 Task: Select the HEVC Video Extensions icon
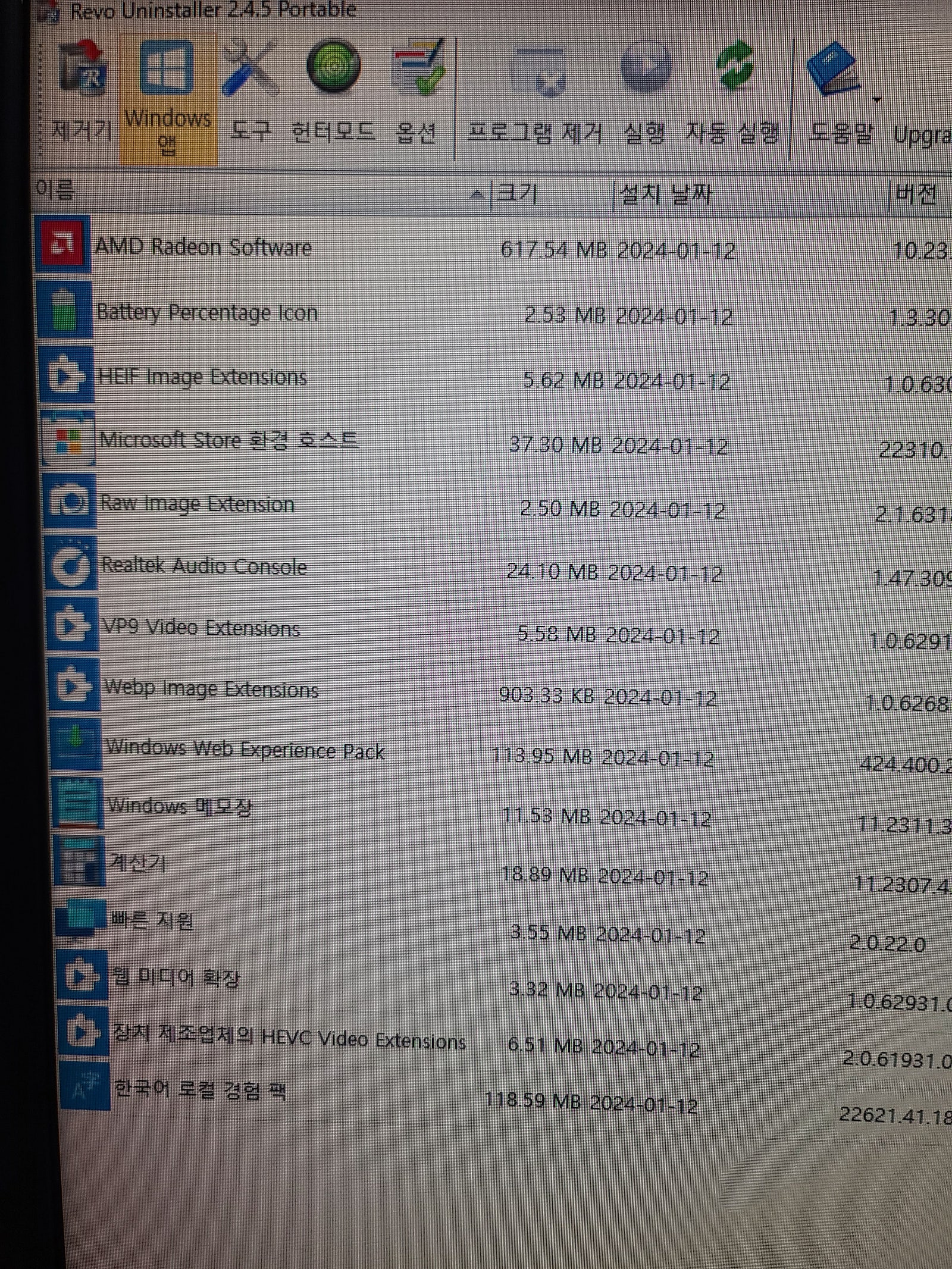click(84, 1032)
